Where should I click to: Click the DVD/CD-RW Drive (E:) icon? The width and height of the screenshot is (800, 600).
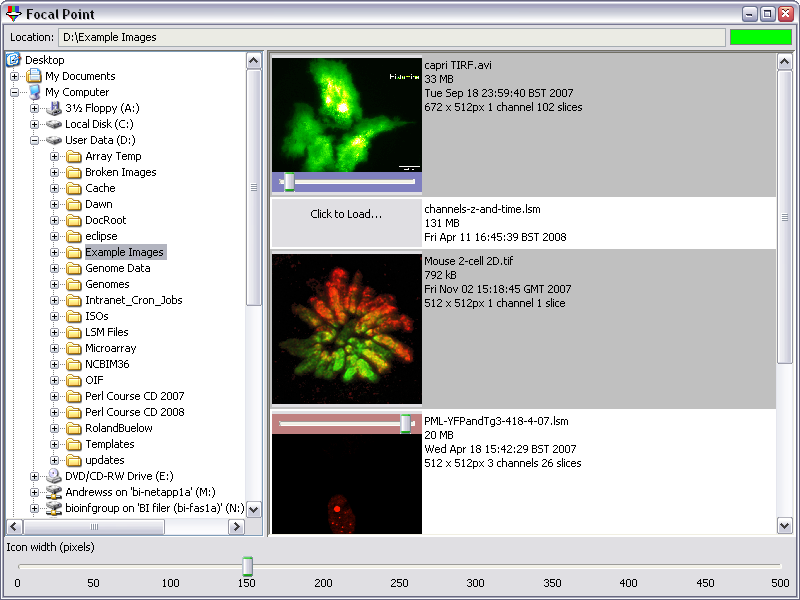[54, 476]
